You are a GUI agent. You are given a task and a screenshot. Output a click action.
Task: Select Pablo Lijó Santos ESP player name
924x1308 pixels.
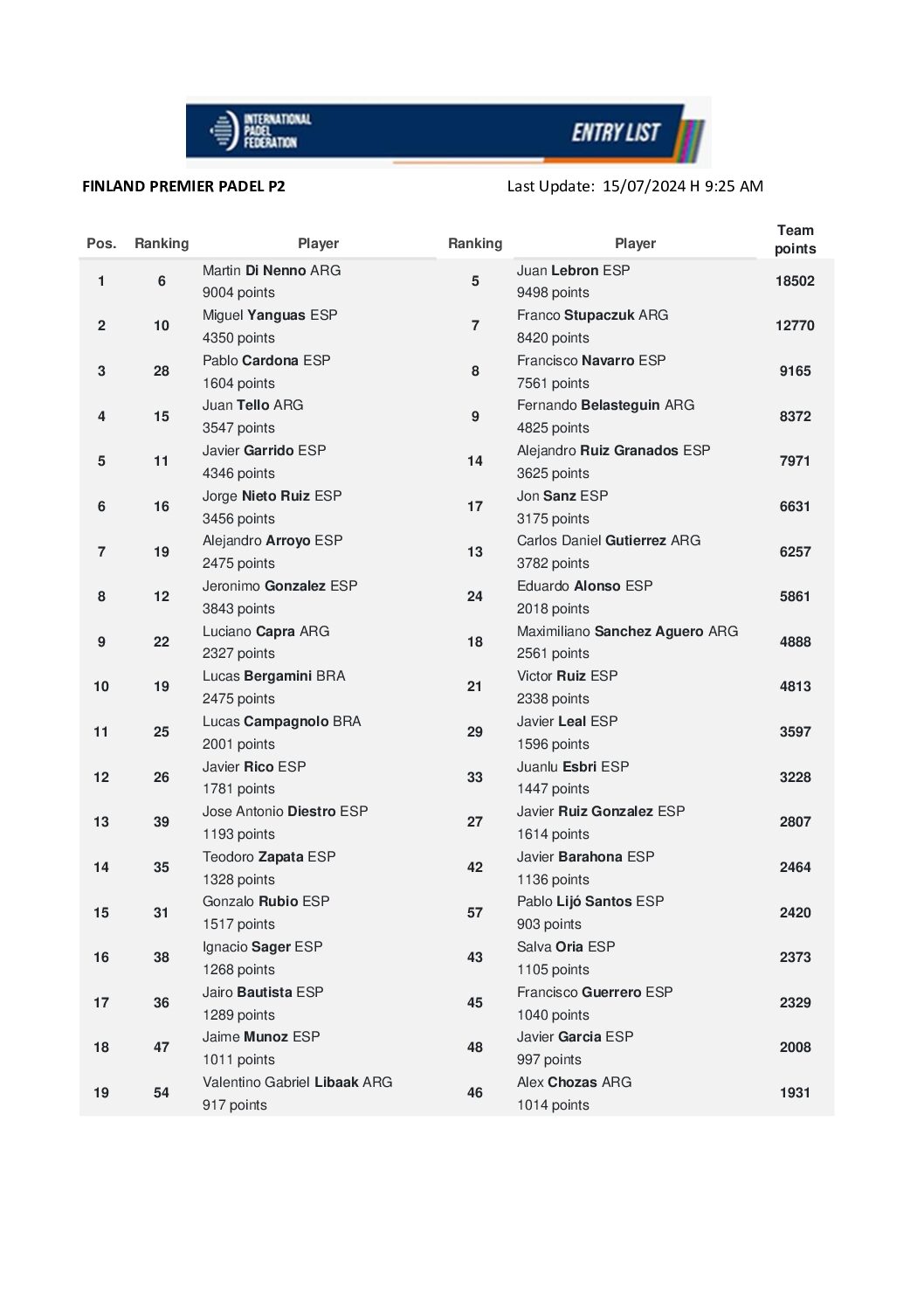point(590,902)
